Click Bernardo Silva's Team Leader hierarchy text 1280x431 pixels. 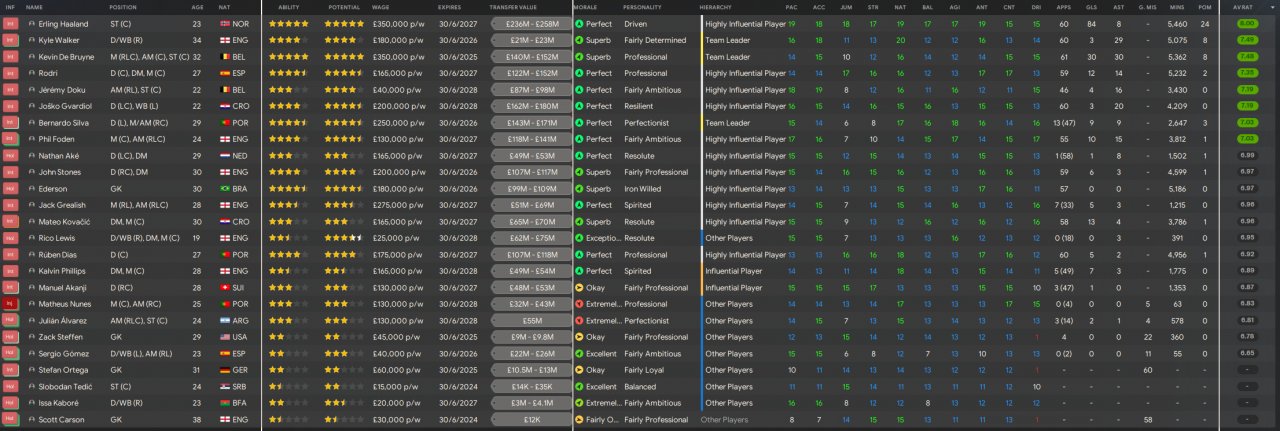(727, 122)
